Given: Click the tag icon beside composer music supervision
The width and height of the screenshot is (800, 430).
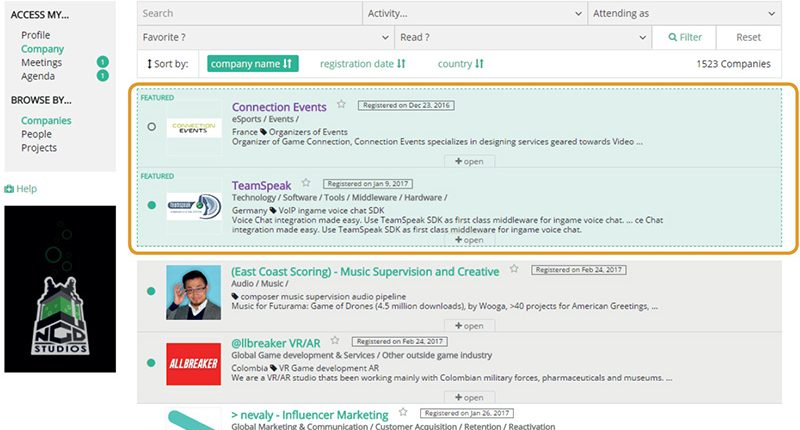Looking at the screenshot, I should [x=235, y=296].
